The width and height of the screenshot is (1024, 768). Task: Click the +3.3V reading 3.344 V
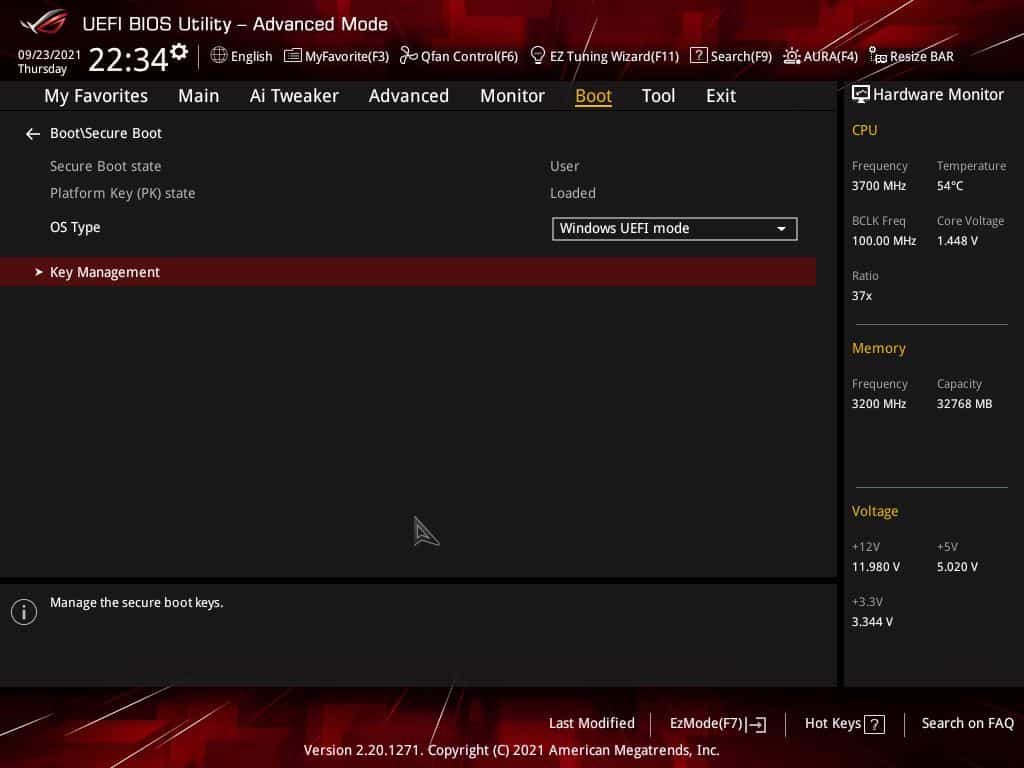point(872,622)
